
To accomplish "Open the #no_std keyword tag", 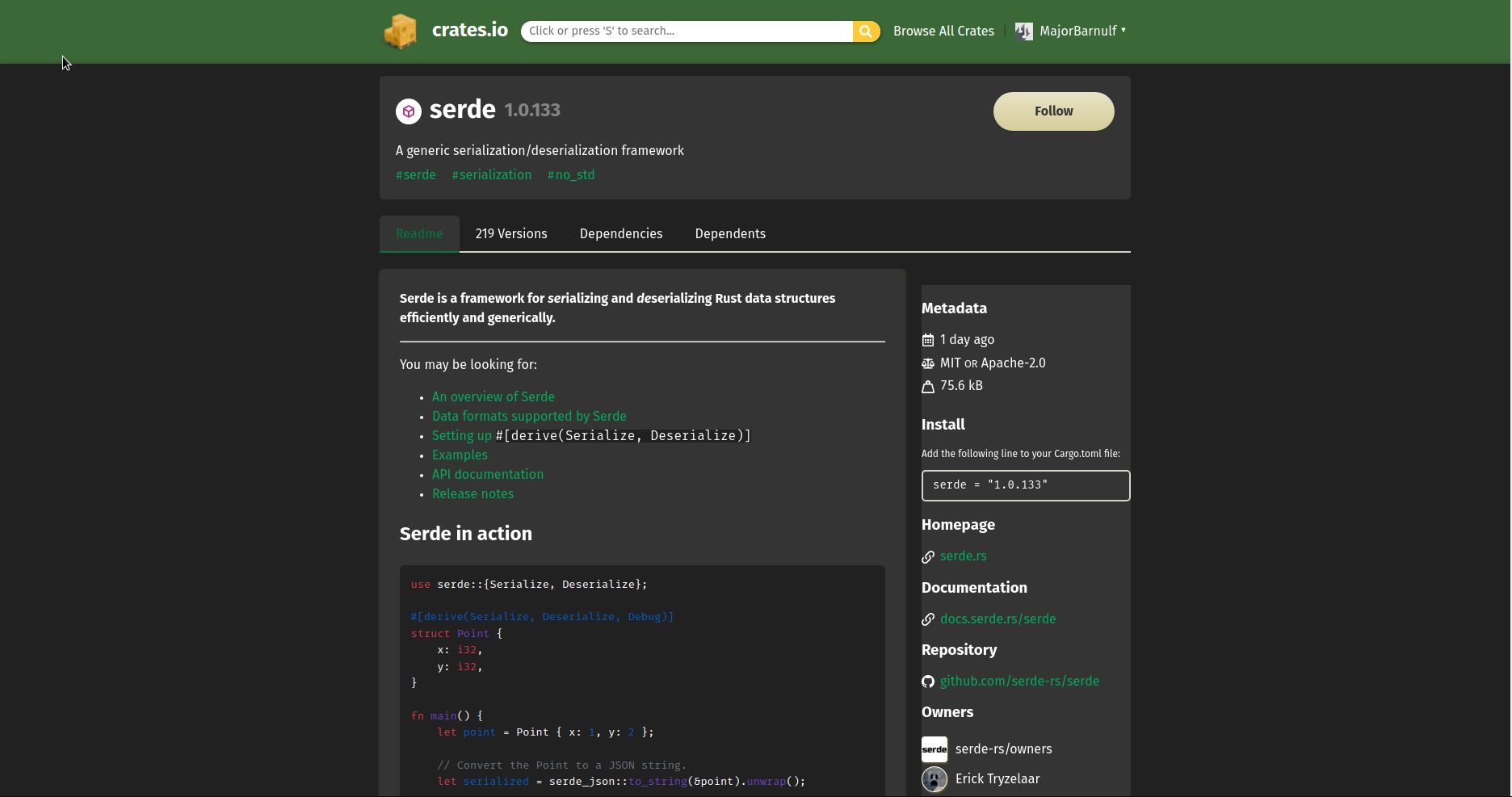I will point(571,175).
